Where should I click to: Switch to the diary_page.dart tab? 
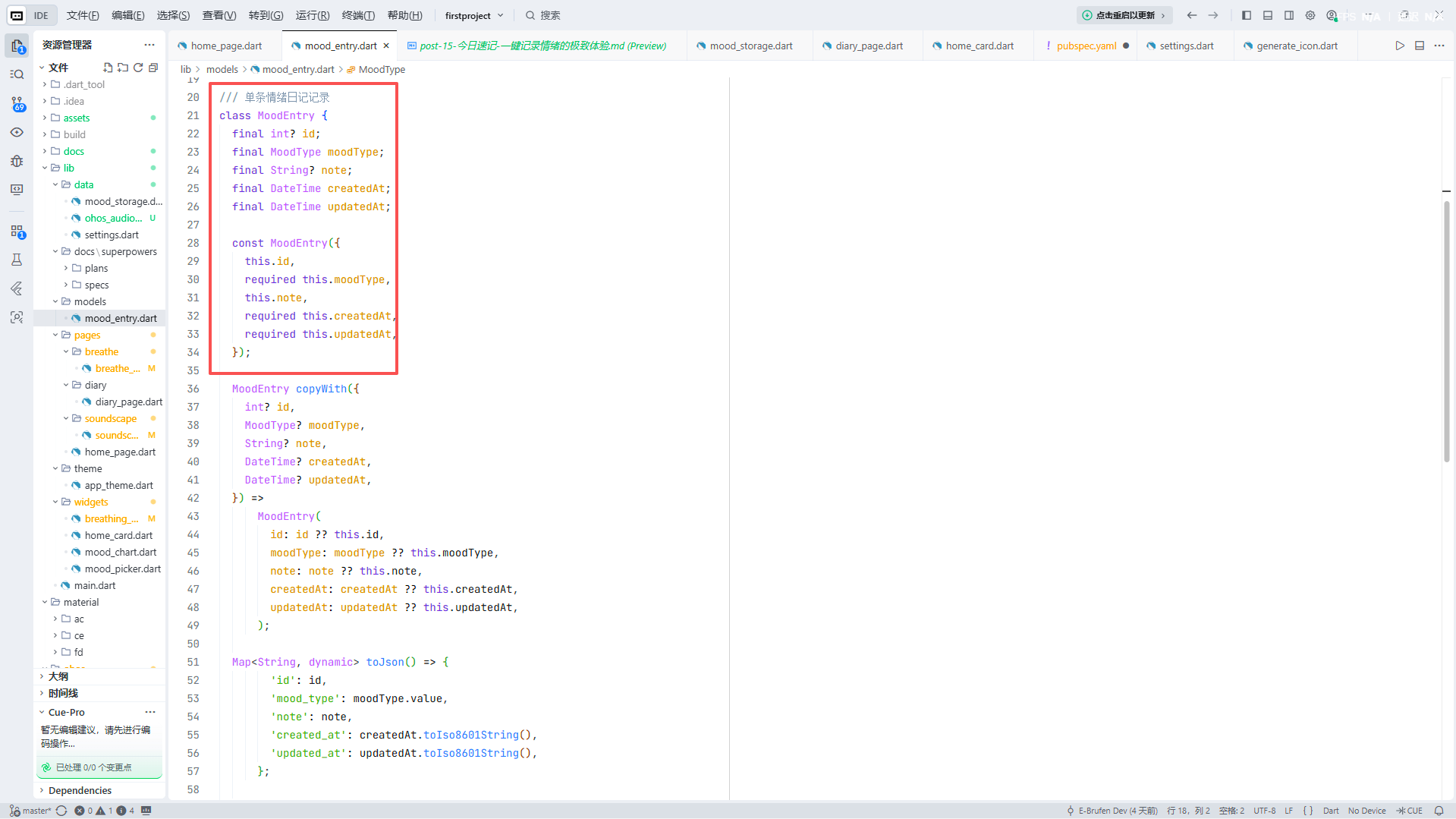click(868, 46)
